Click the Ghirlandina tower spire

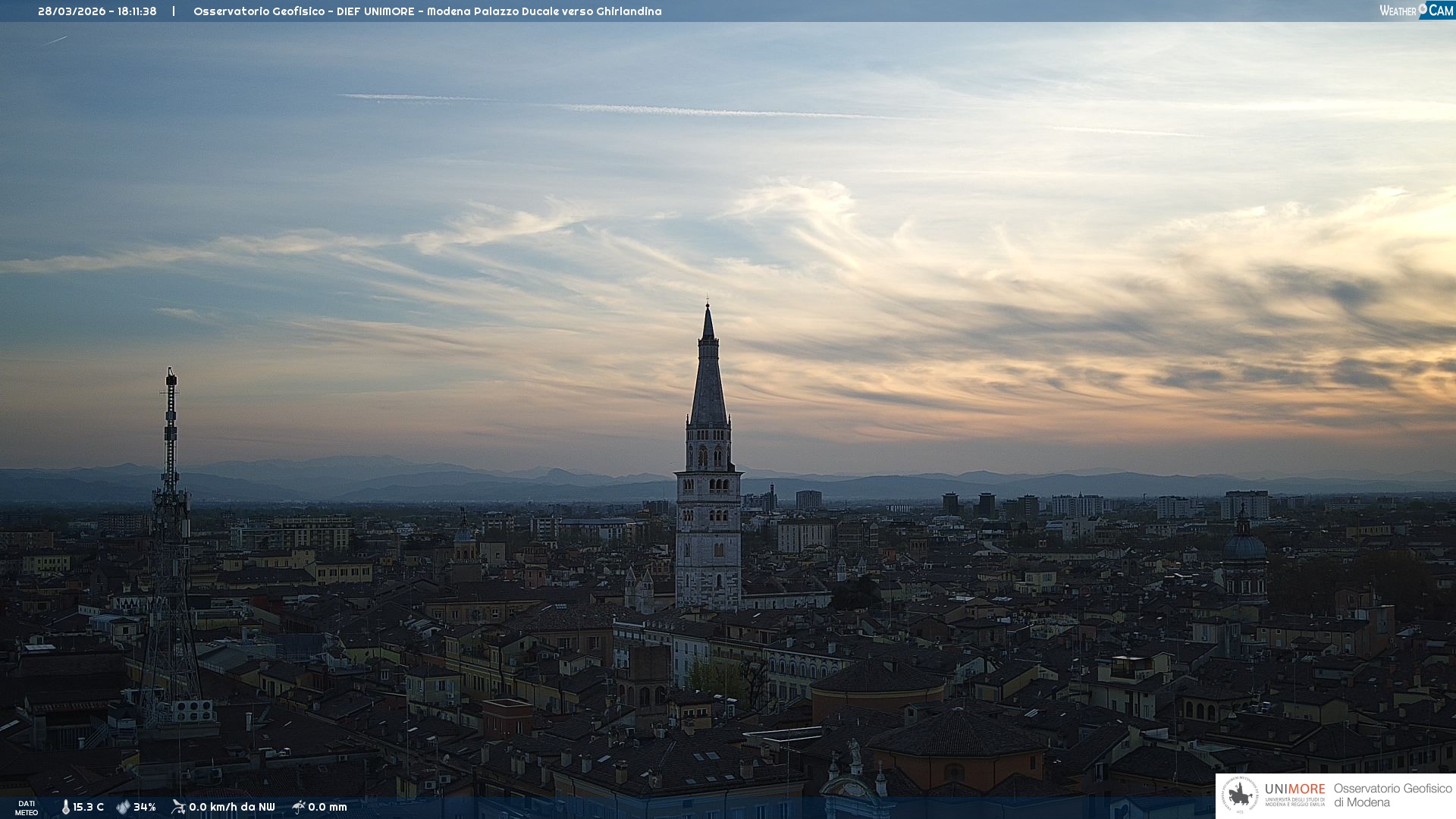(x=708, y=372)
